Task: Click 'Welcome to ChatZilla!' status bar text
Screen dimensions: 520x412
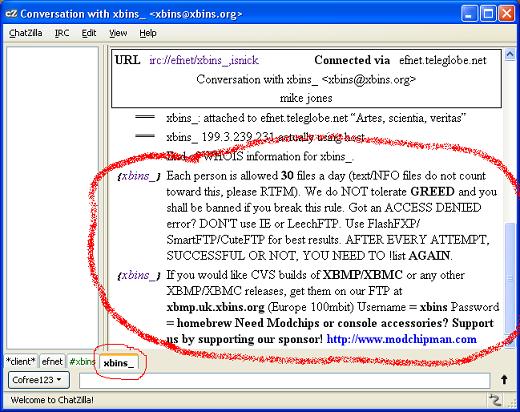Action: pos(52,400)
